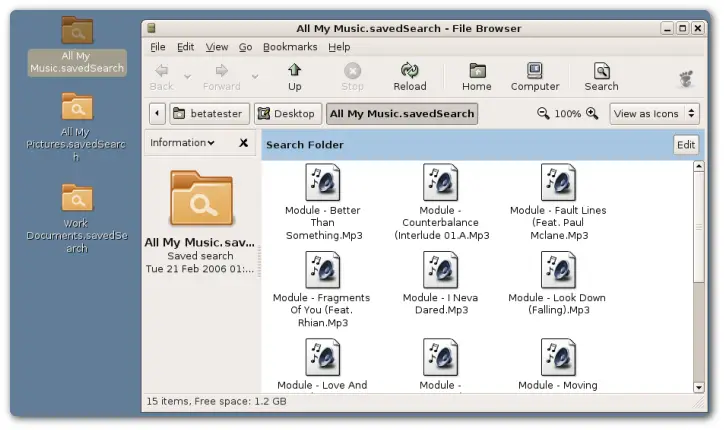Zoom out using the minus magnifier
This screenshot has width=724, height=430.
coord(543,114)
